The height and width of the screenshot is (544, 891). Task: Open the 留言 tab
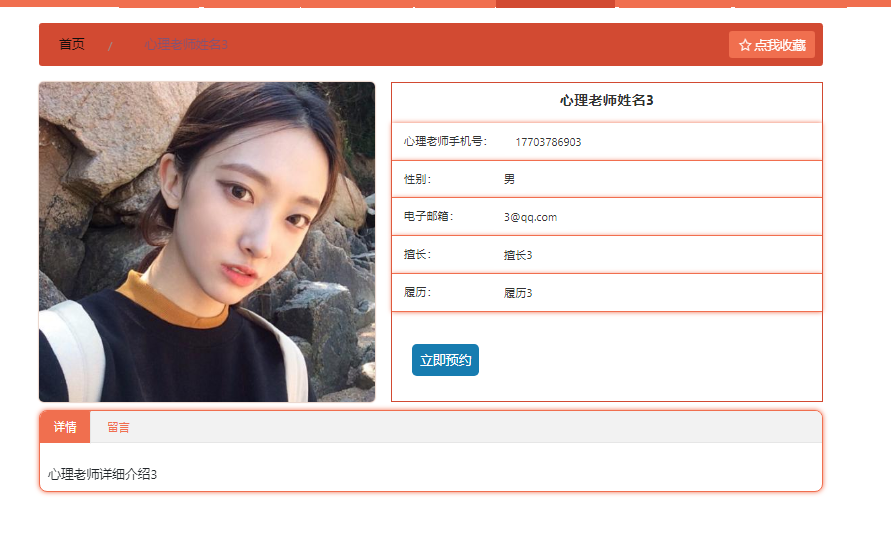pos(118,427)
